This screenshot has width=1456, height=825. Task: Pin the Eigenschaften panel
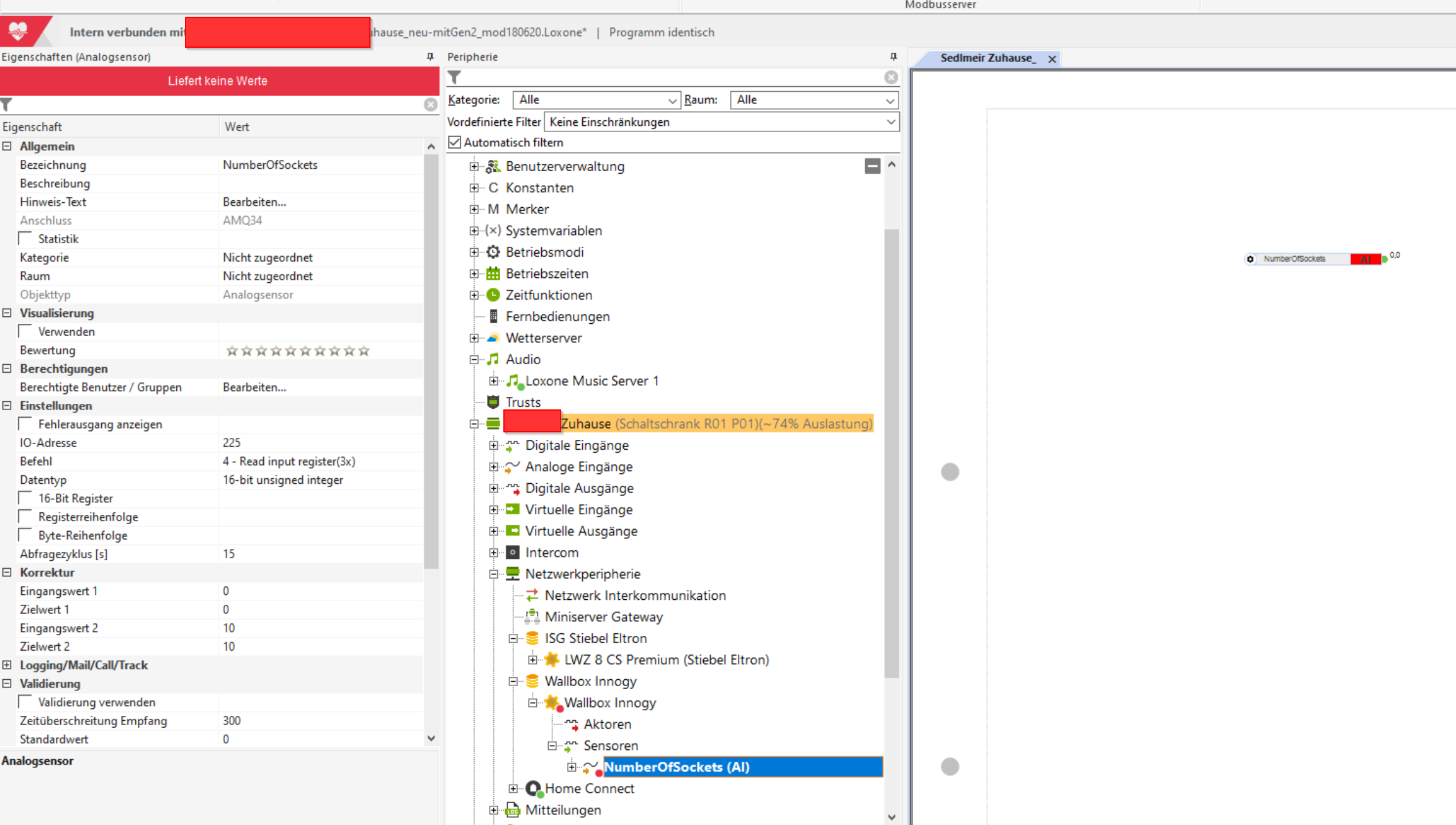click(430, 56)
